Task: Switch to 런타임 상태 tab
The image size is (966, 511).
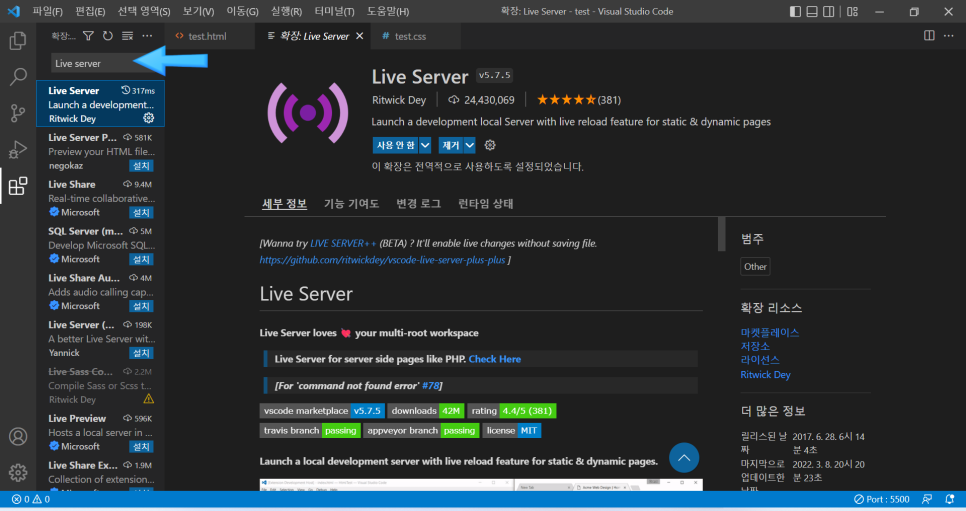Action: tap(485, 204)
